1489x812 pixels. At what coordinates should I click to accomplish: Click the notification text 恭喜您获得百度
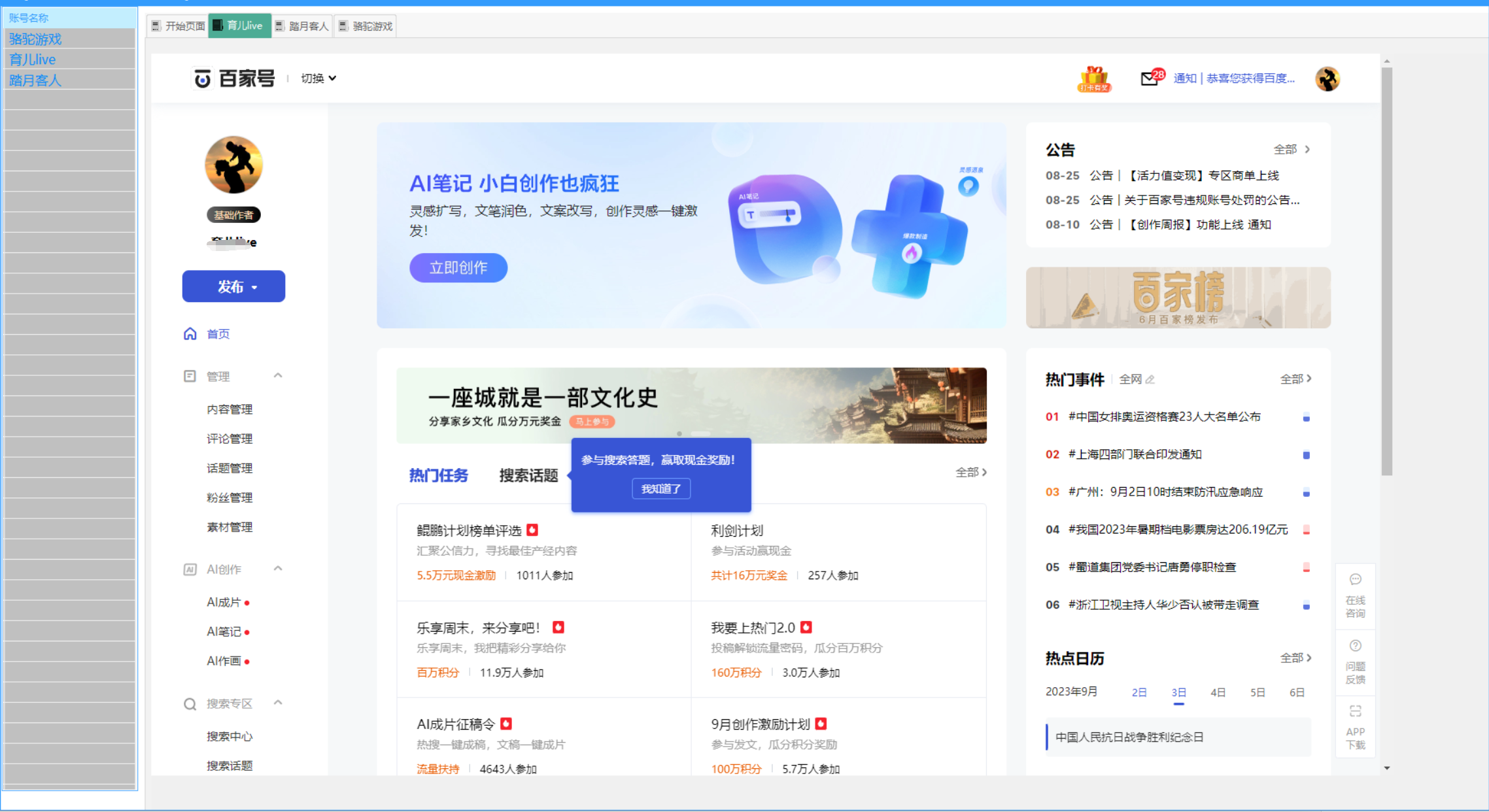coord(1250,78)
